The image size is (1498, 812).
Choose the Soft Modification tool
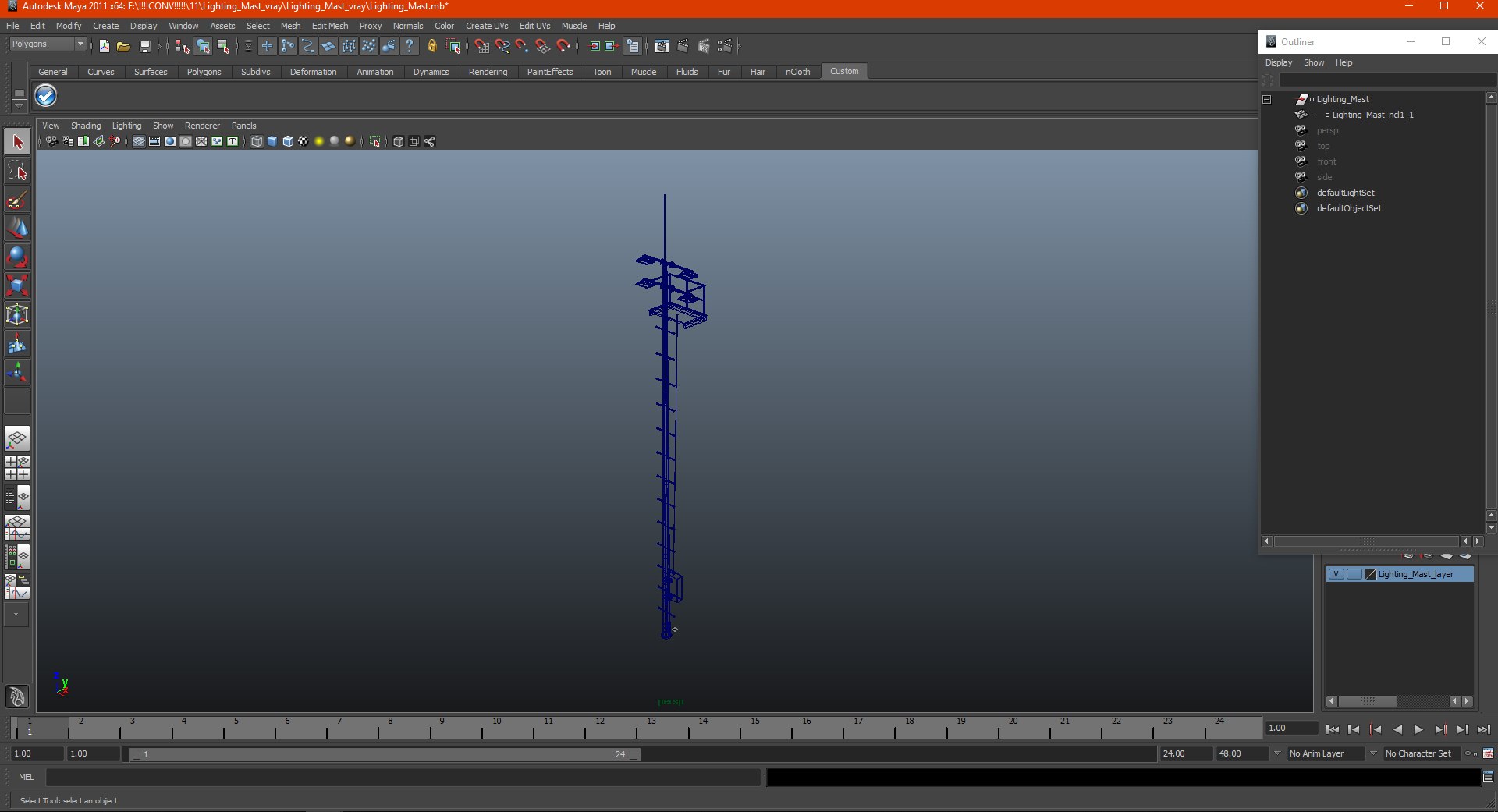pyautogui.click(x=17, y=343)
